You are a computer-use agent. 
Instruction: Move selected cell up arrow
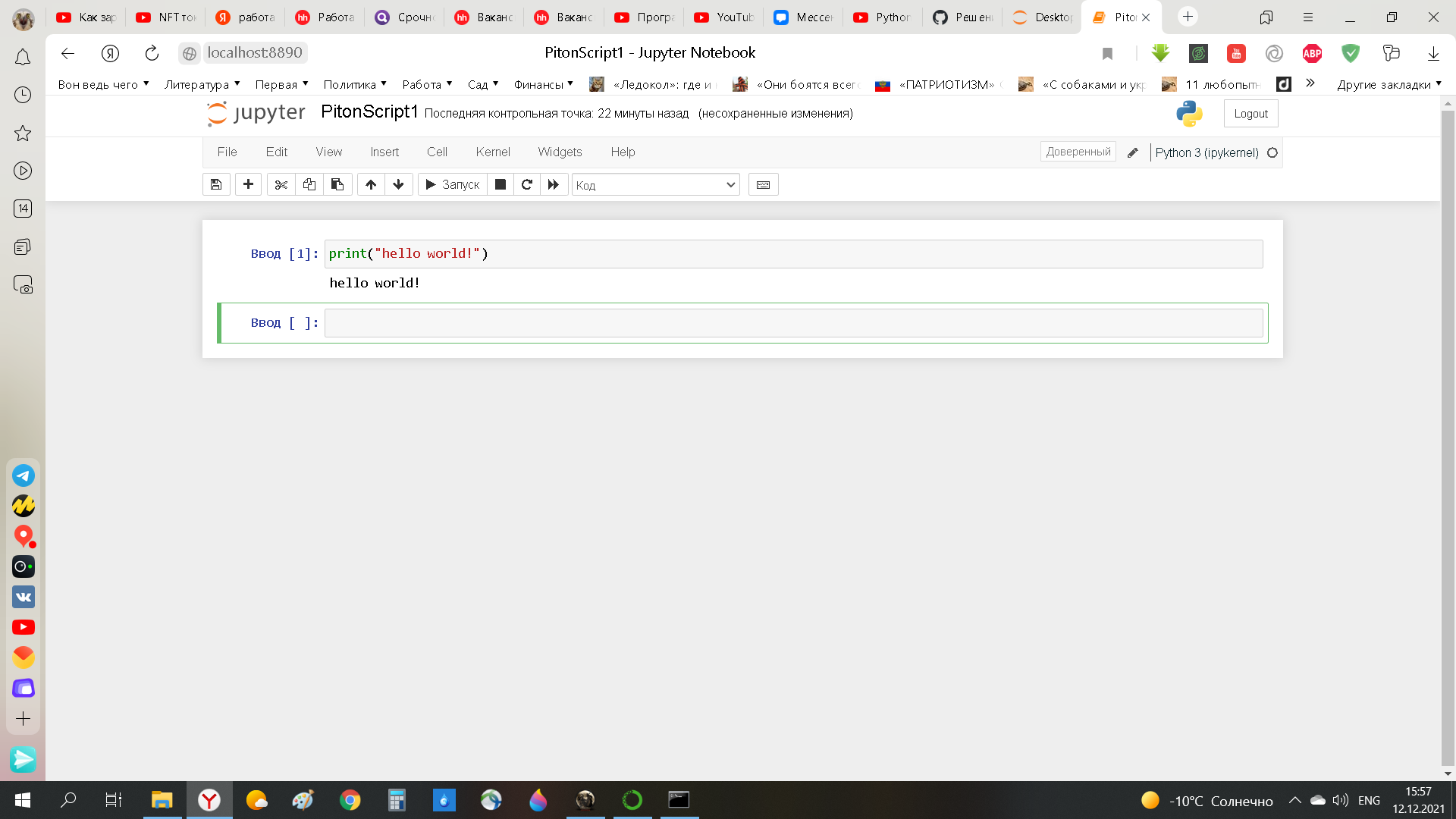point(371,184)
